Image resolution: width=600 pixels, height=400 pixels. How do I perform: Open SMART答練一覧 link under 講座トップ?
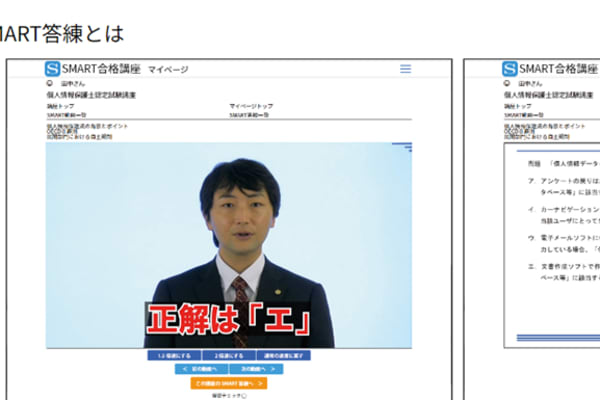pos(66,115)
